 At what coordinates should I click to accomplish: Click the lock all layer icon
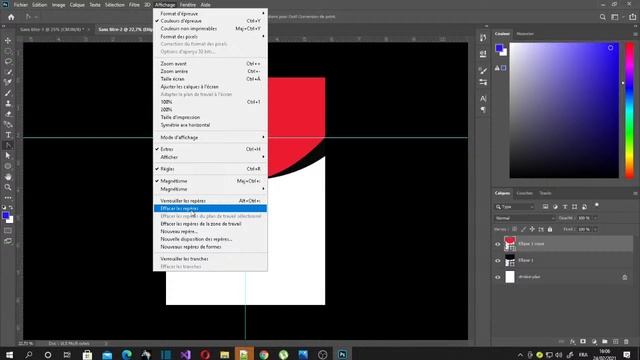pyautogui.click(x=550, y=229)
